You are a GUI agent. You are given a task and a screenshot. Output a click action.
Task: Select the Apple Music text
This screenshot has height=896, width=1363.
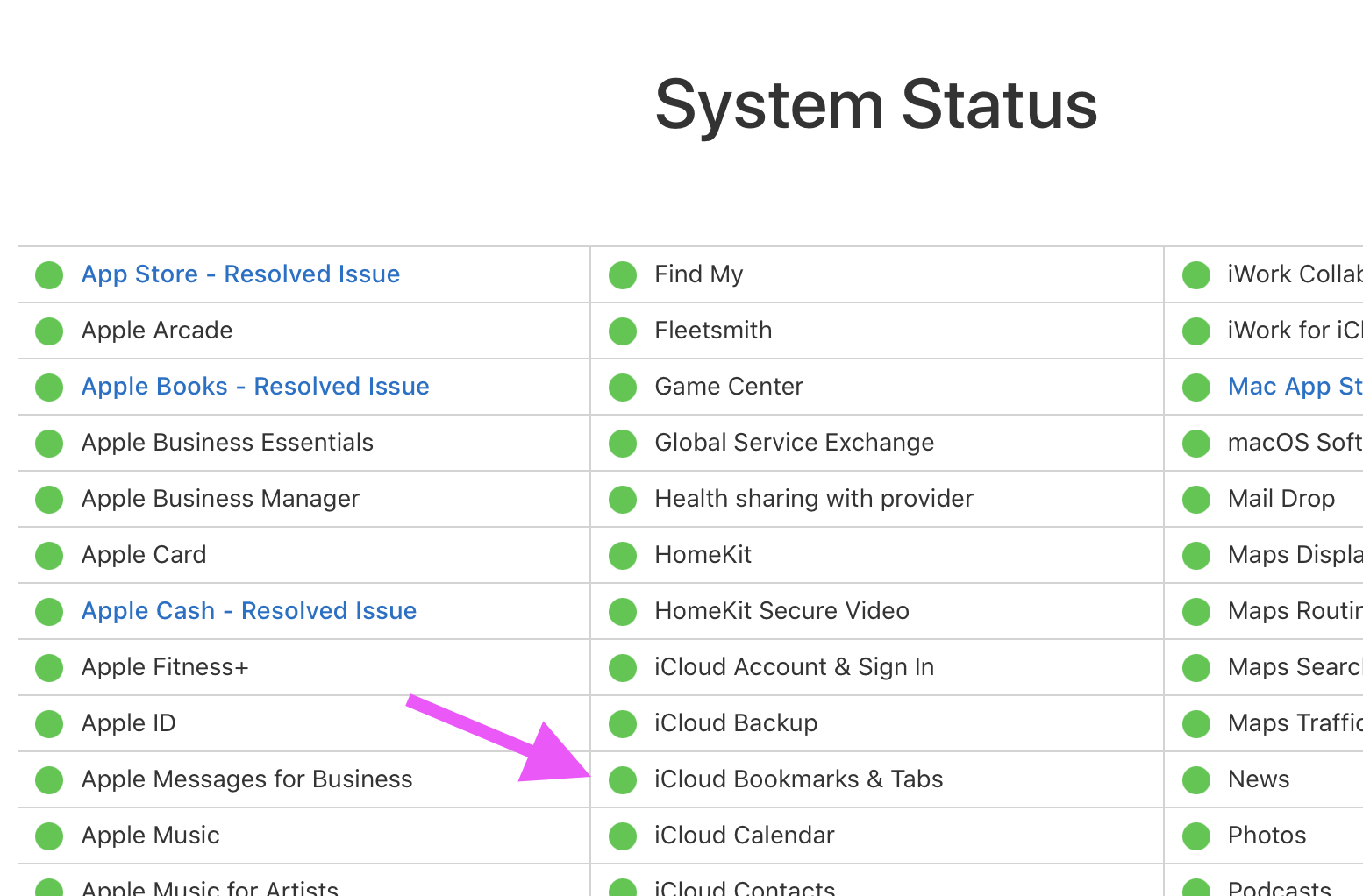(150, 836)
